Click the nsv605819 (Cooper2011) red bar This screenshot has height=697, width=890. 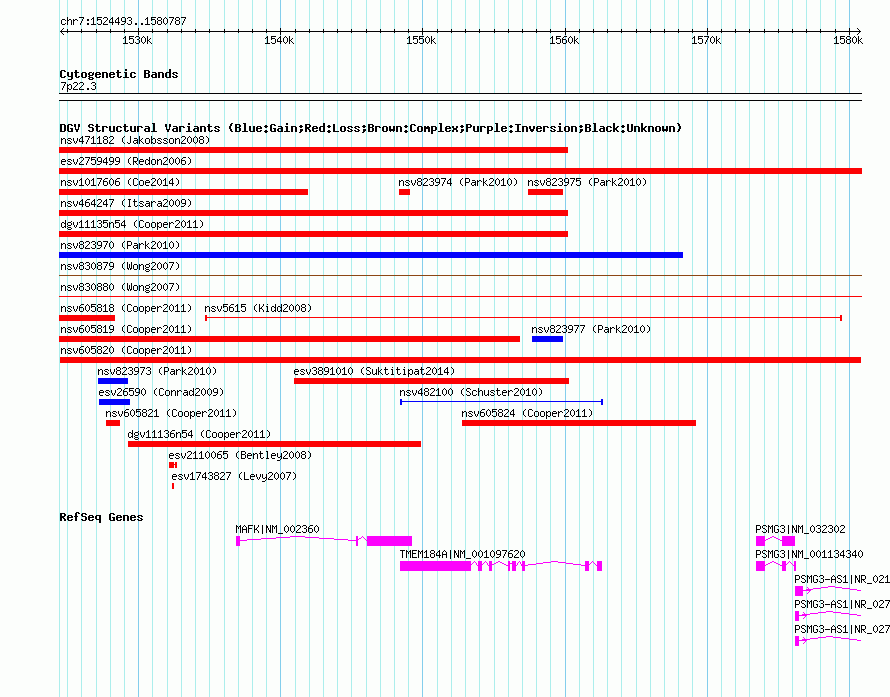[289, 339]
